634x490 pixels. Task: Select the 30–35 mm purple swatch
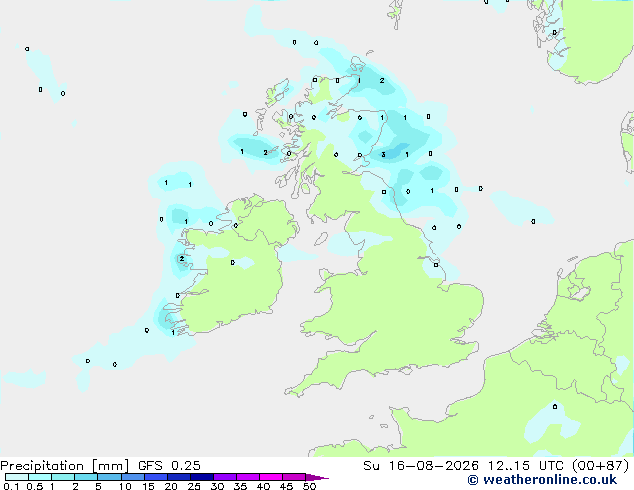point(225,477)
